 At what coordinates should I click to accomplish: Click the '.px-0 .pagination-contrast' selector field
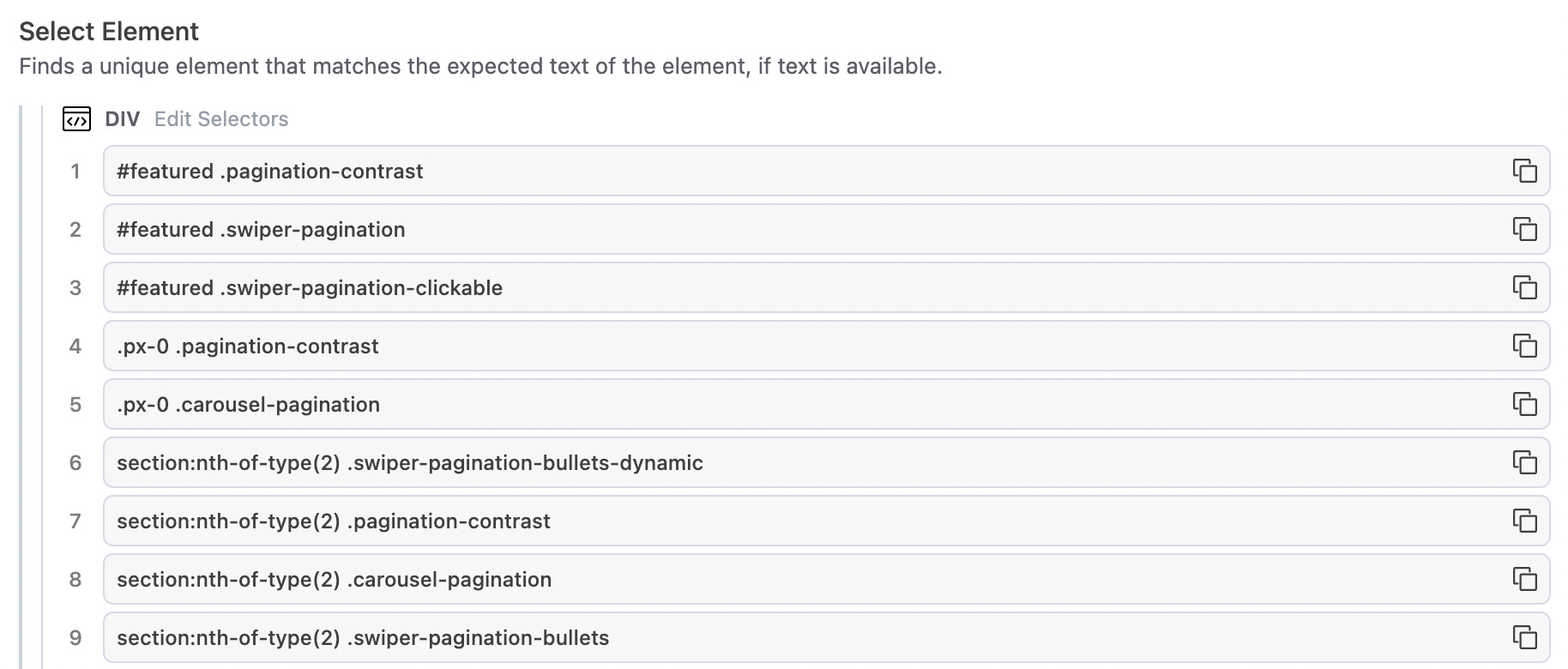tap(772, 346)
